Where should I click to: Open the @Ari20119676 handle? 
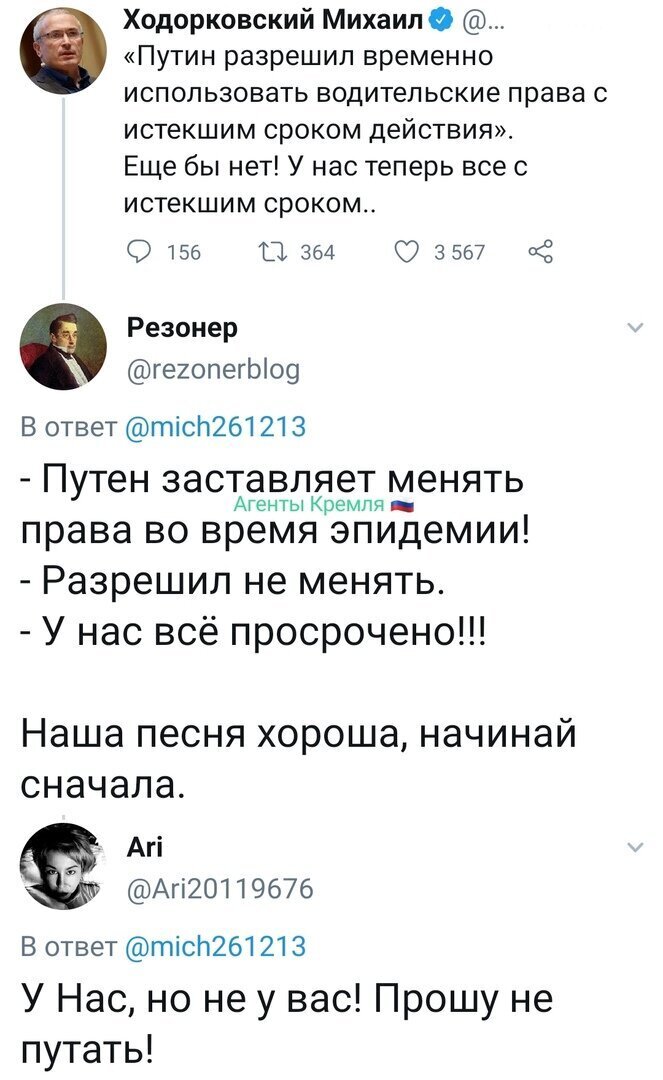pyautogui.click(x=220, y=889)
